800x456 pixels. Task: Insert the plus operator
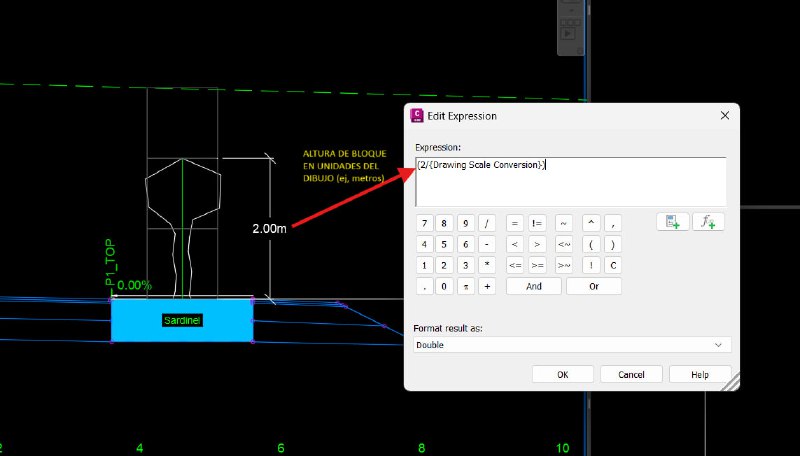[x=487, y=286]
